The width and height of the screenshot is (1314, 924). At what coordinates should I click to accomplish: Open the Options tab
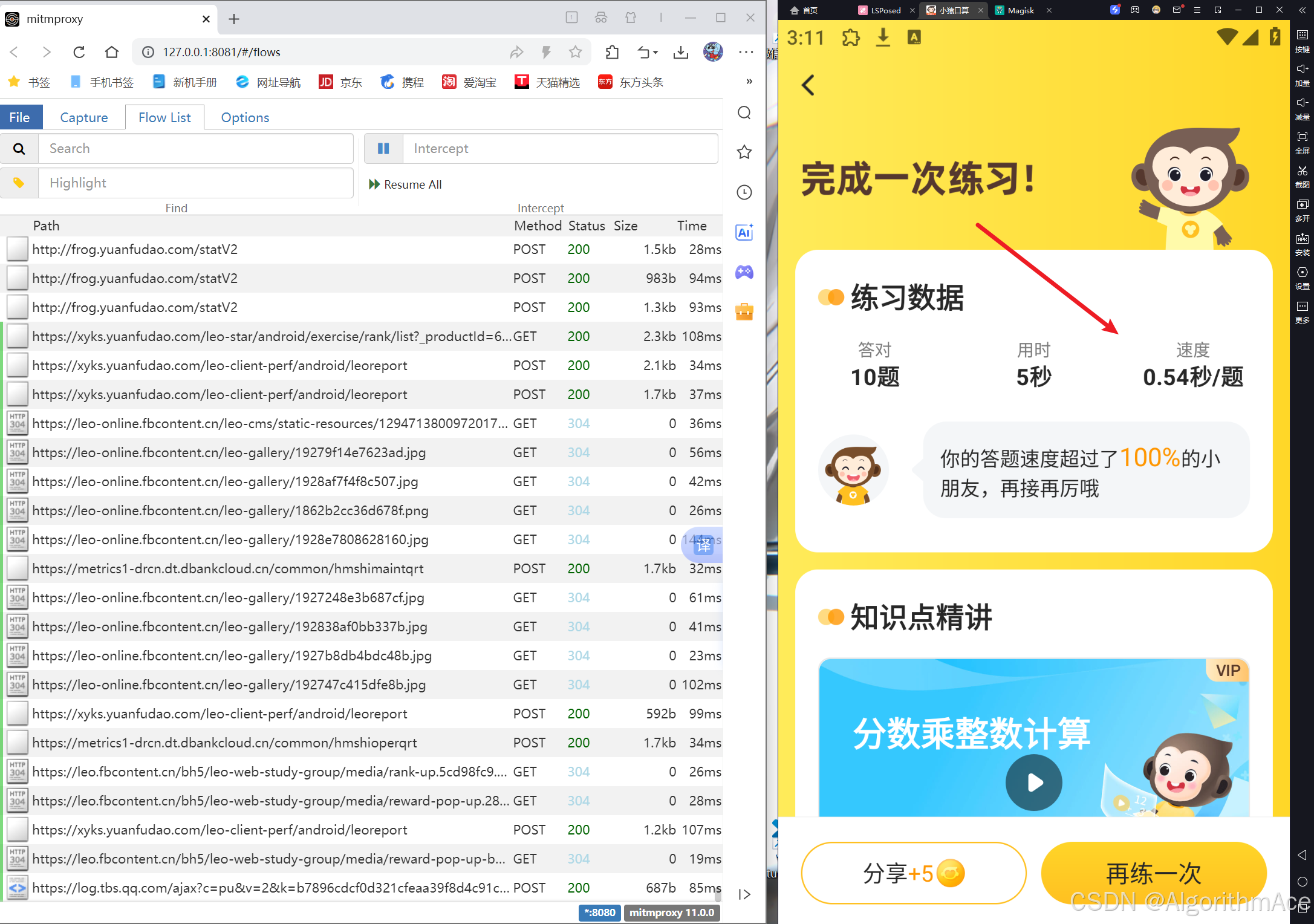coord(245,117)
